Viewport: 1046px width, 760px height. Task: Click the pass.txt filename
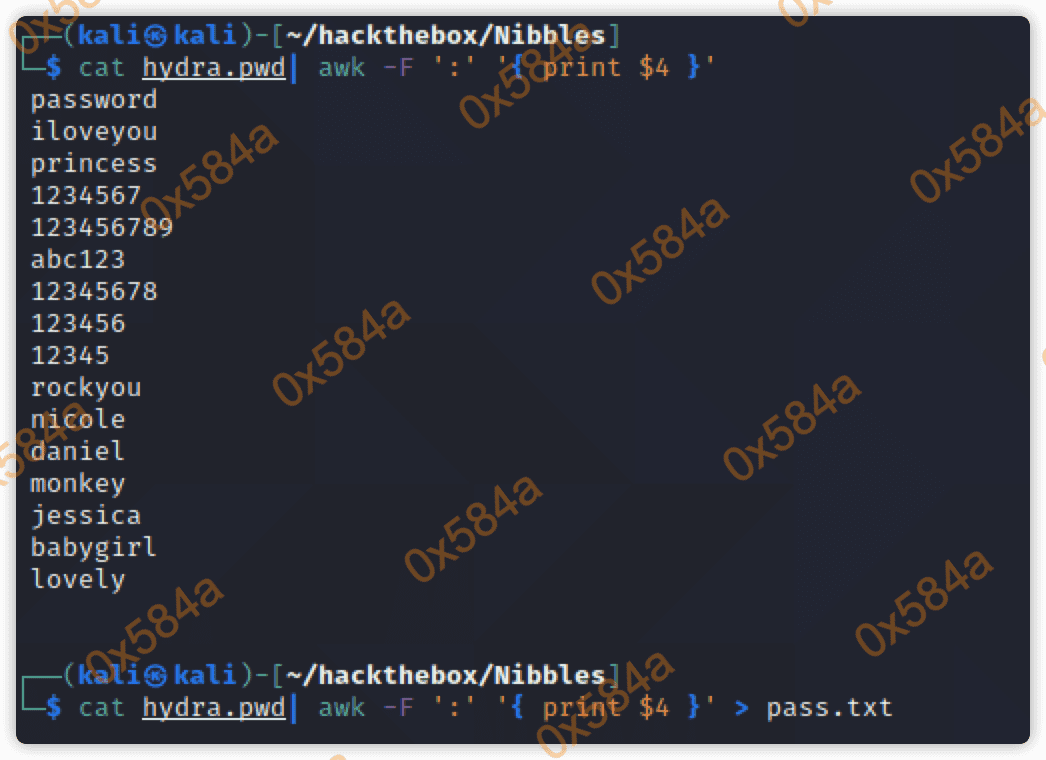(x=829, y=707)
